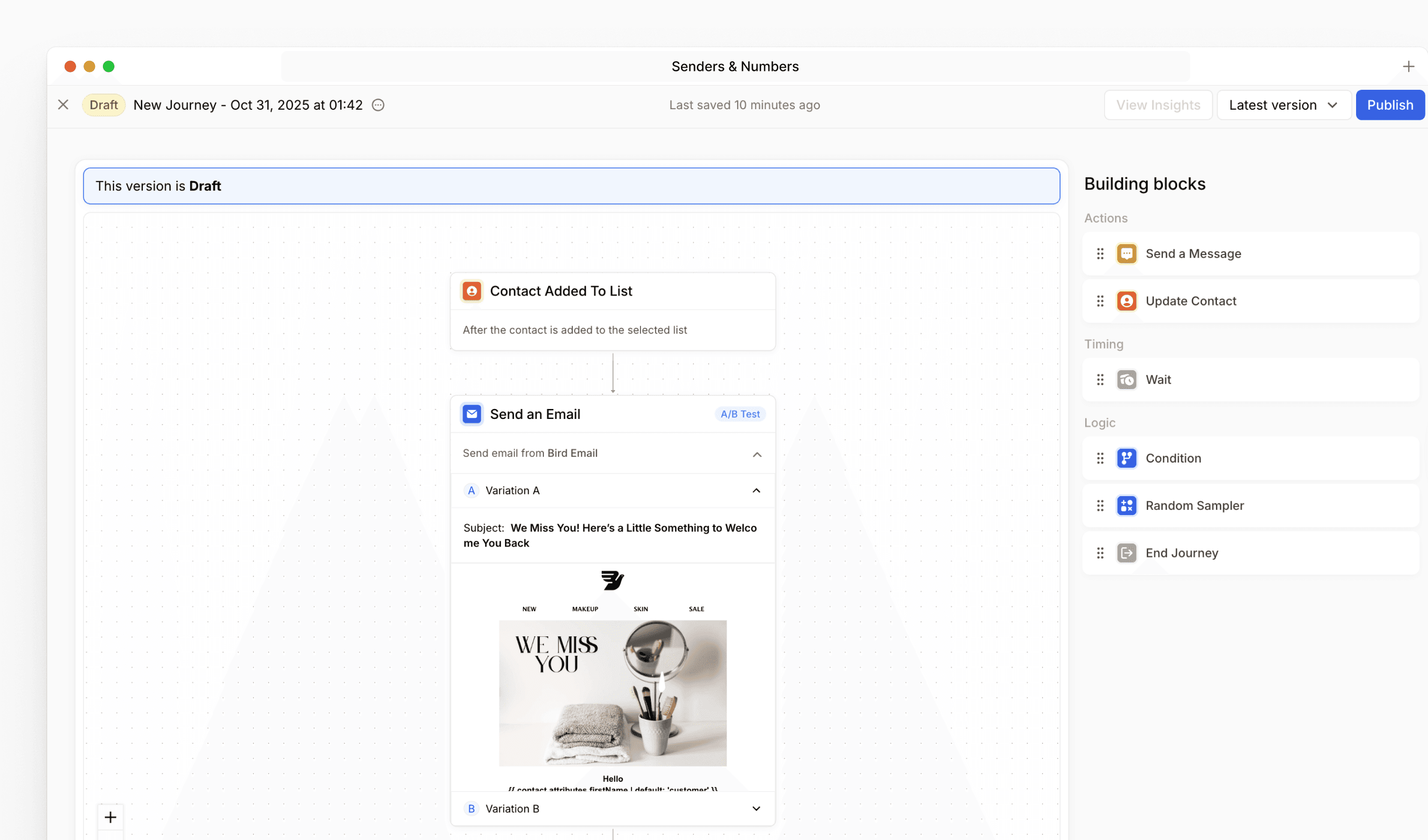1428x840 pixels.
Task: Expand the Variation B section
Action: [756, 808]
